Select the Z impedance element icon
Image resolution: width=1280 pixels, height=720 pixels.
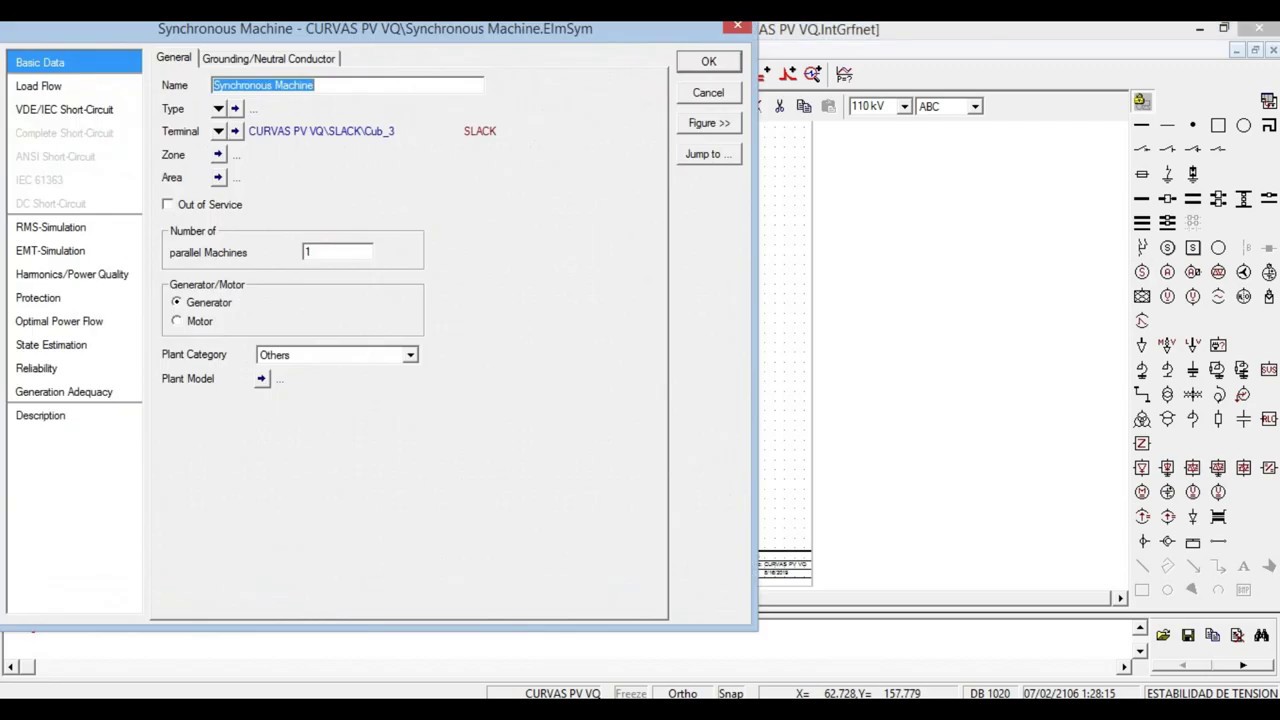(x=1142, y=443)
